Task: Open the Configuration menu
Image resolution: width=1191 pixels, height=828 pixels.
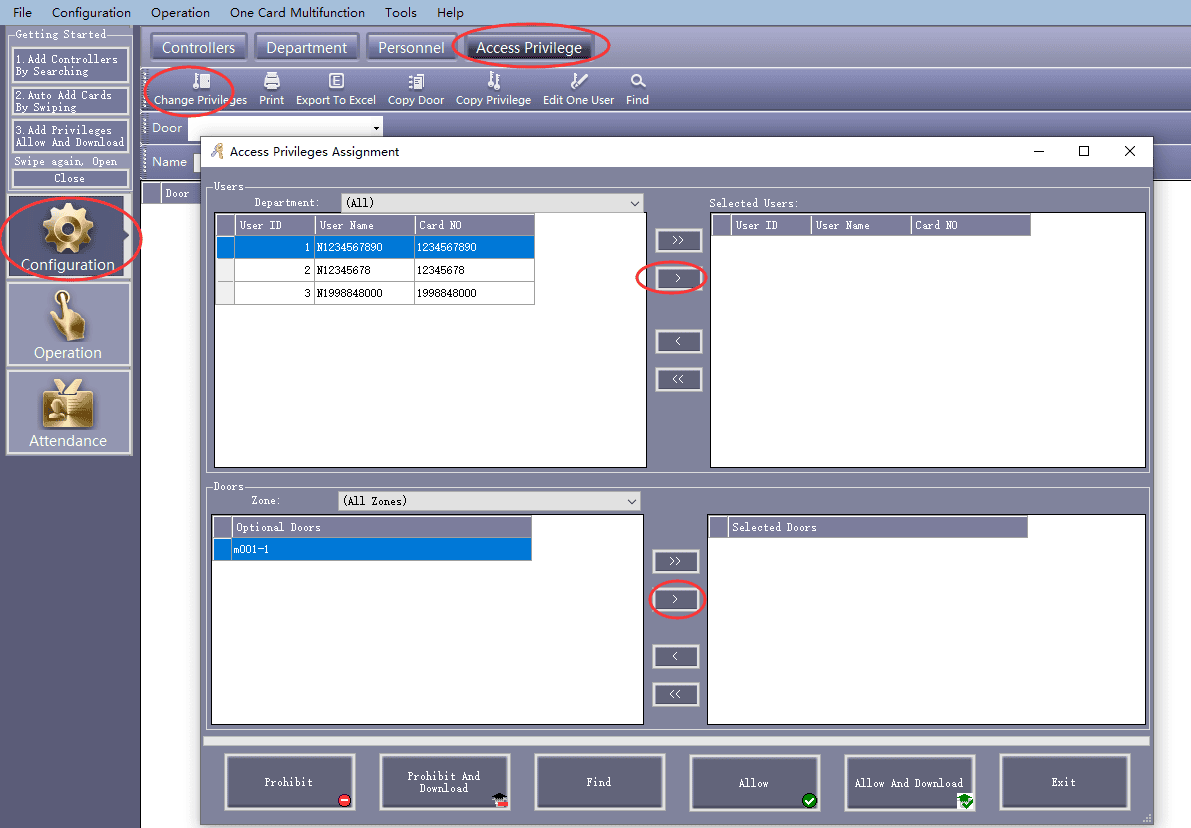Action: (91, 12)
